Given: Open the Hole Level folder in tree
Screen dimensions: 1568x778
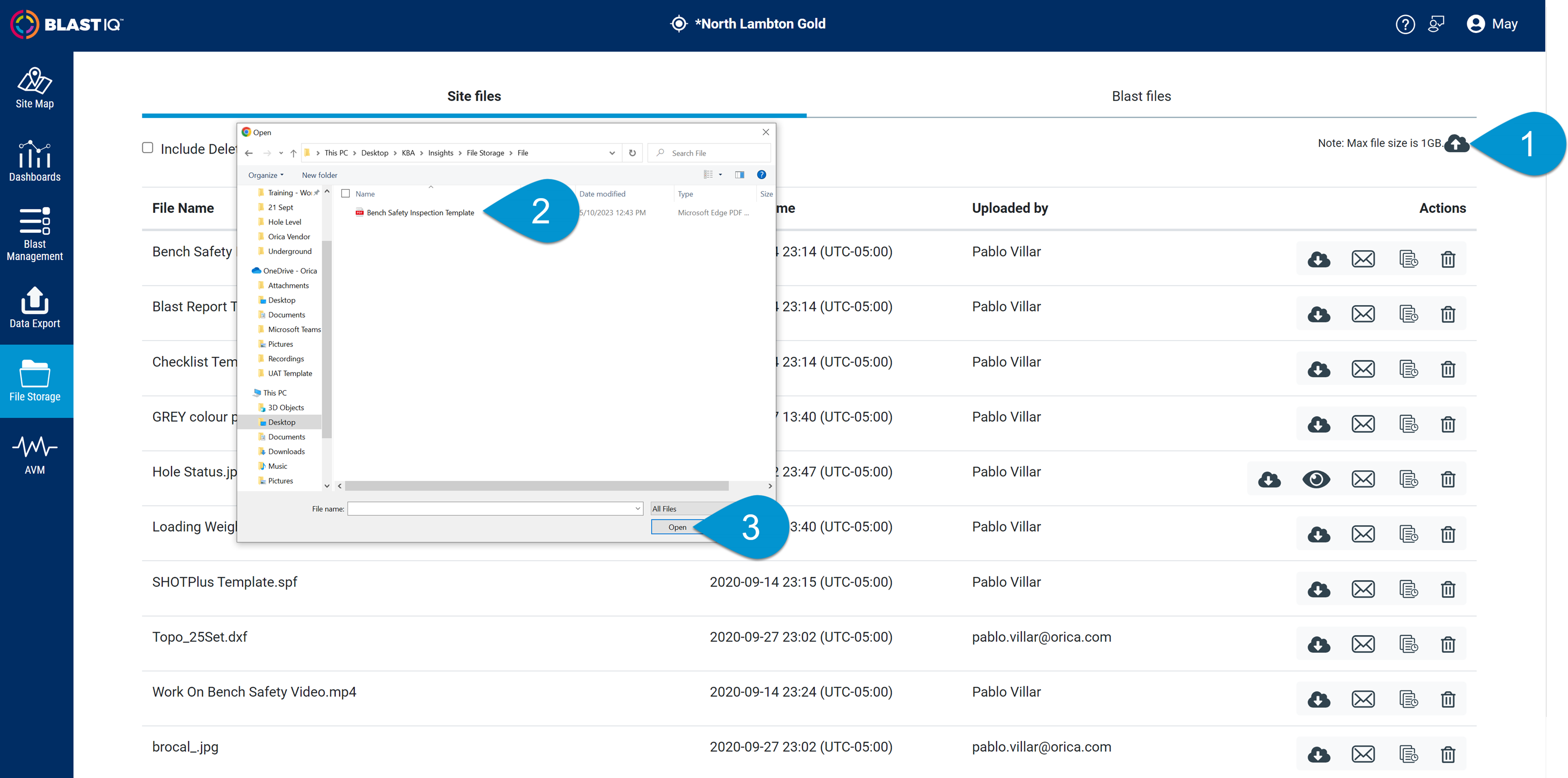Looking at the screenshot, I should point(279,222).
